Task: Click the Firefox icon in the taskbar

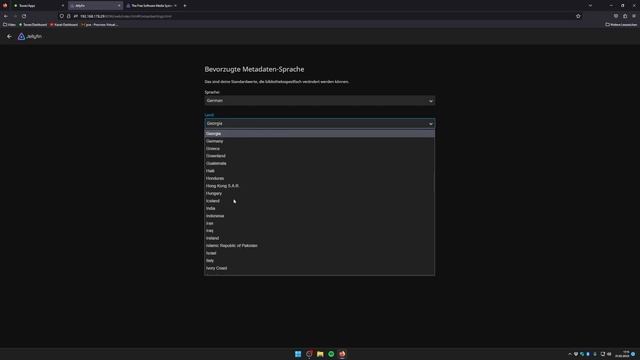Action: point(342,354)
